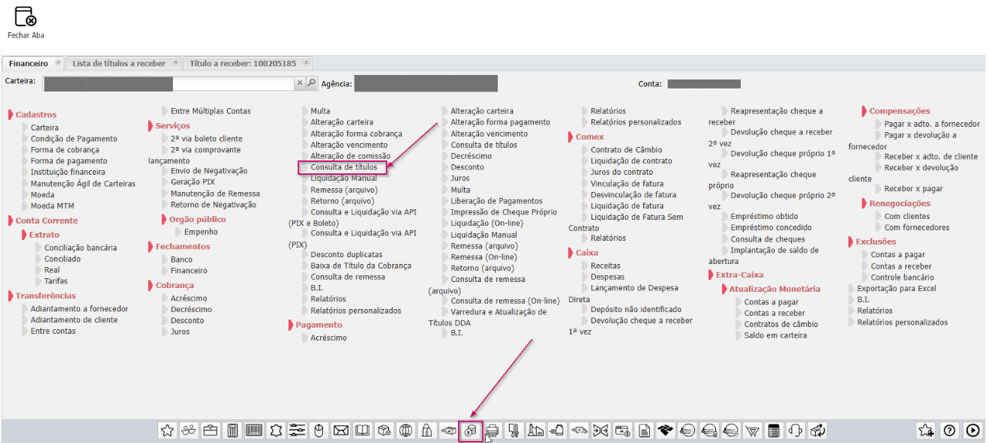Click the magnifier search icon beside Carteira
Viewport: 989px width, 443px height.
312,83
